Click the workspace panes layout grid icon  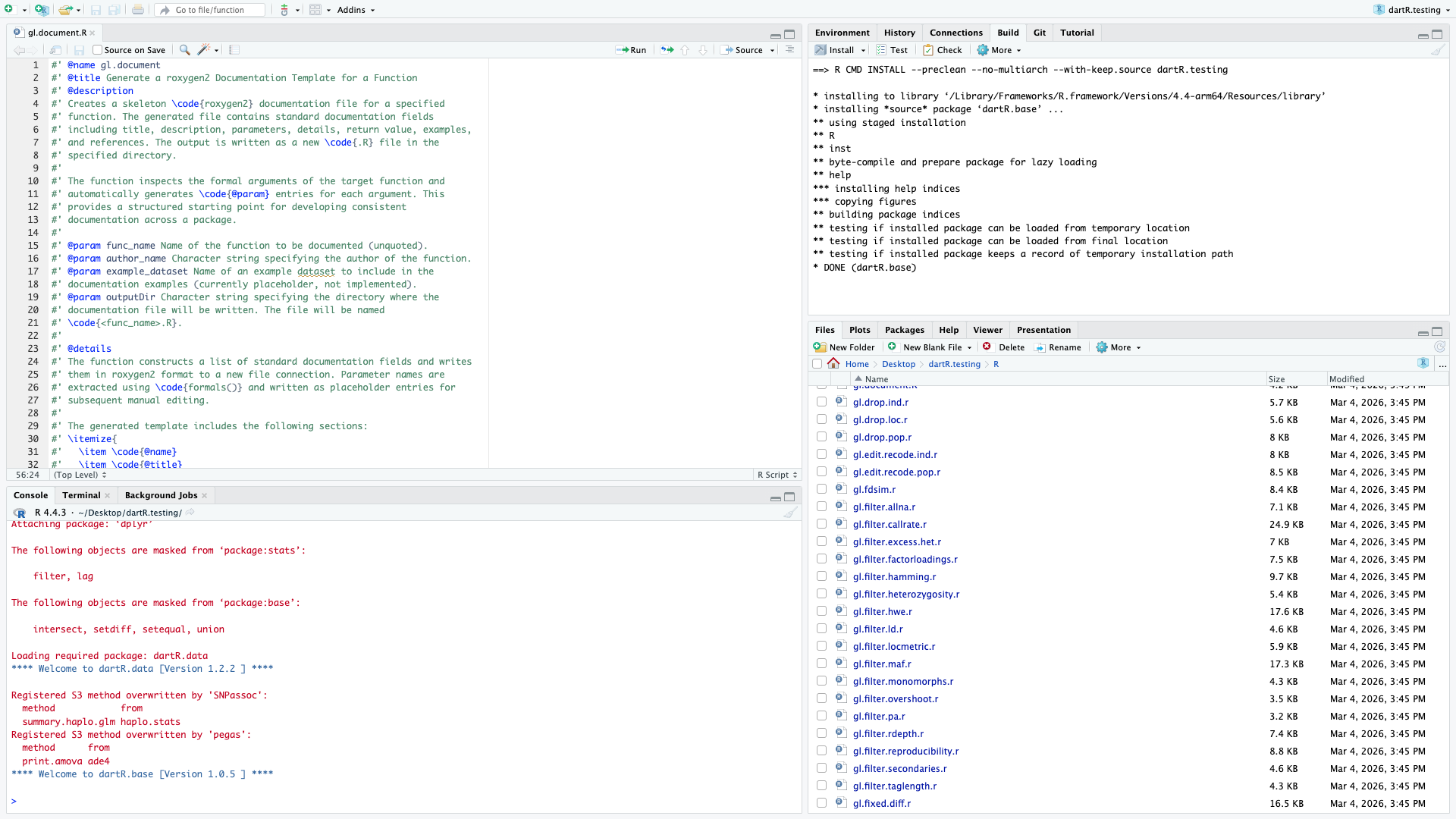pyautogui.click(x=315, y=10)
